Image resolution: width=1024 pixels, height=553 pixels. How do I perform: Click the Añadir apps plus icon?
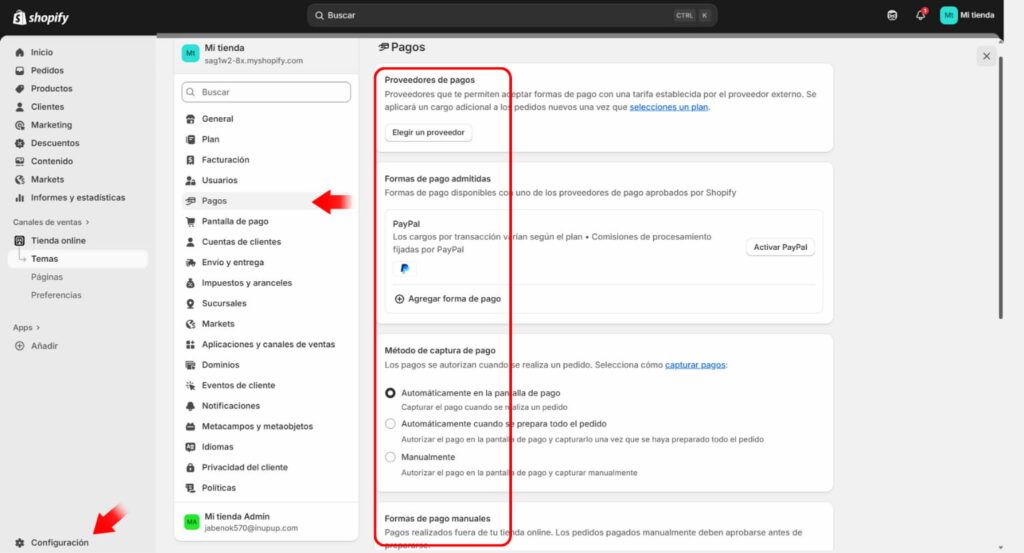20,346
